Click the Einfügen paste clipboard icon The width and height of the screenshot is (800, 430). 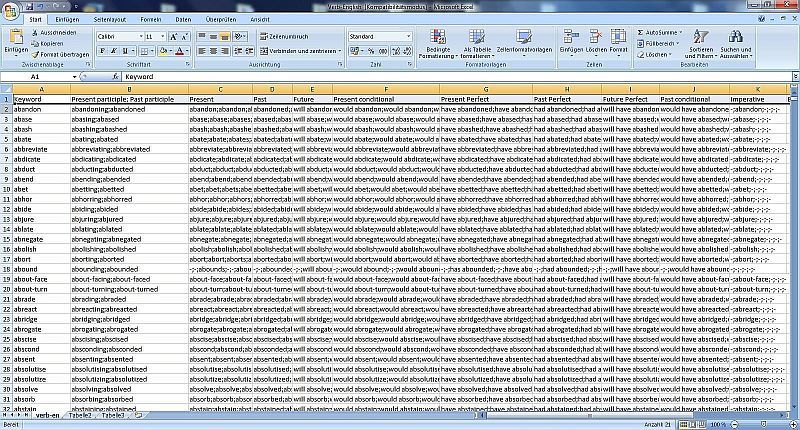pos(16,37)
